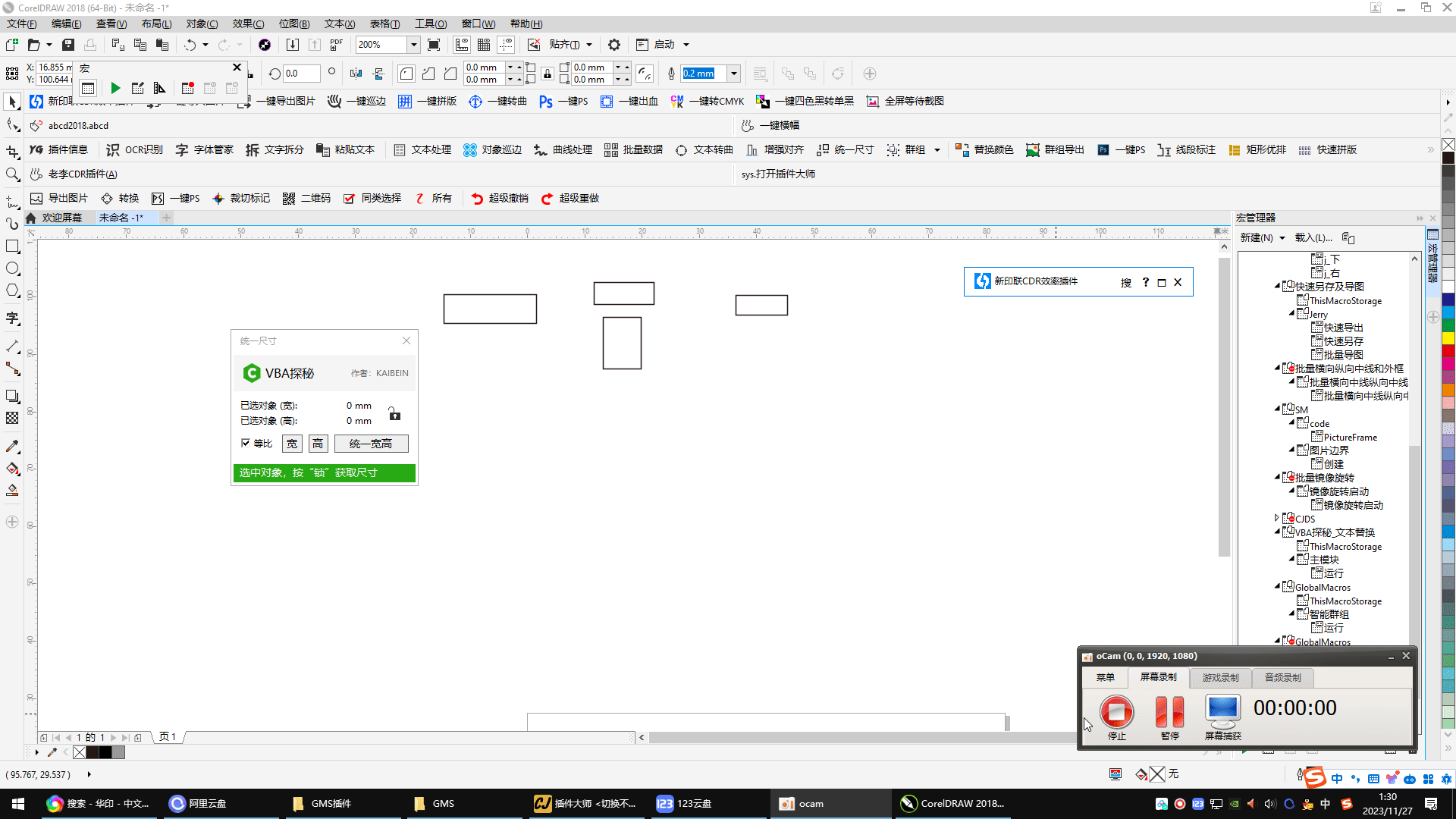Click the 页 1 page tab
Viewport: 1456px width, 819px height.
click(168, 737)
